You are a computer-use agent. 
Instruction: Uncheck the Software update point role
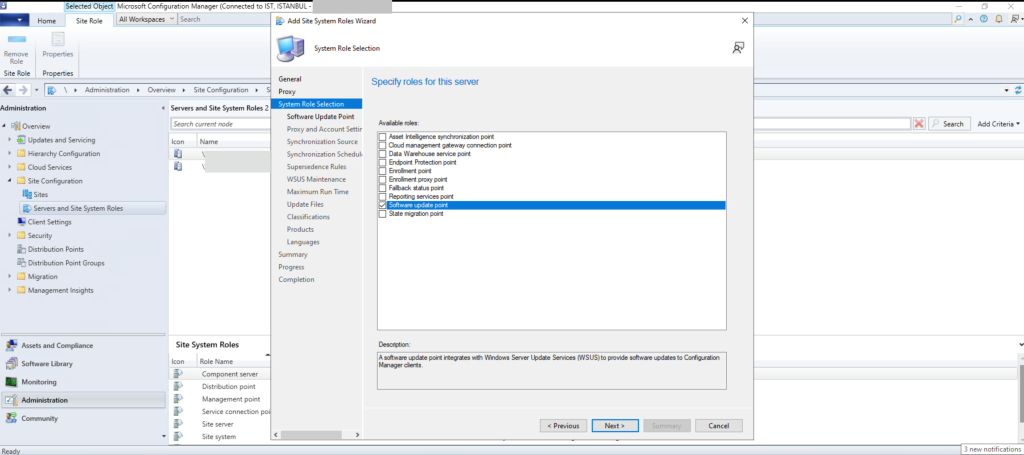coord(382,205)
